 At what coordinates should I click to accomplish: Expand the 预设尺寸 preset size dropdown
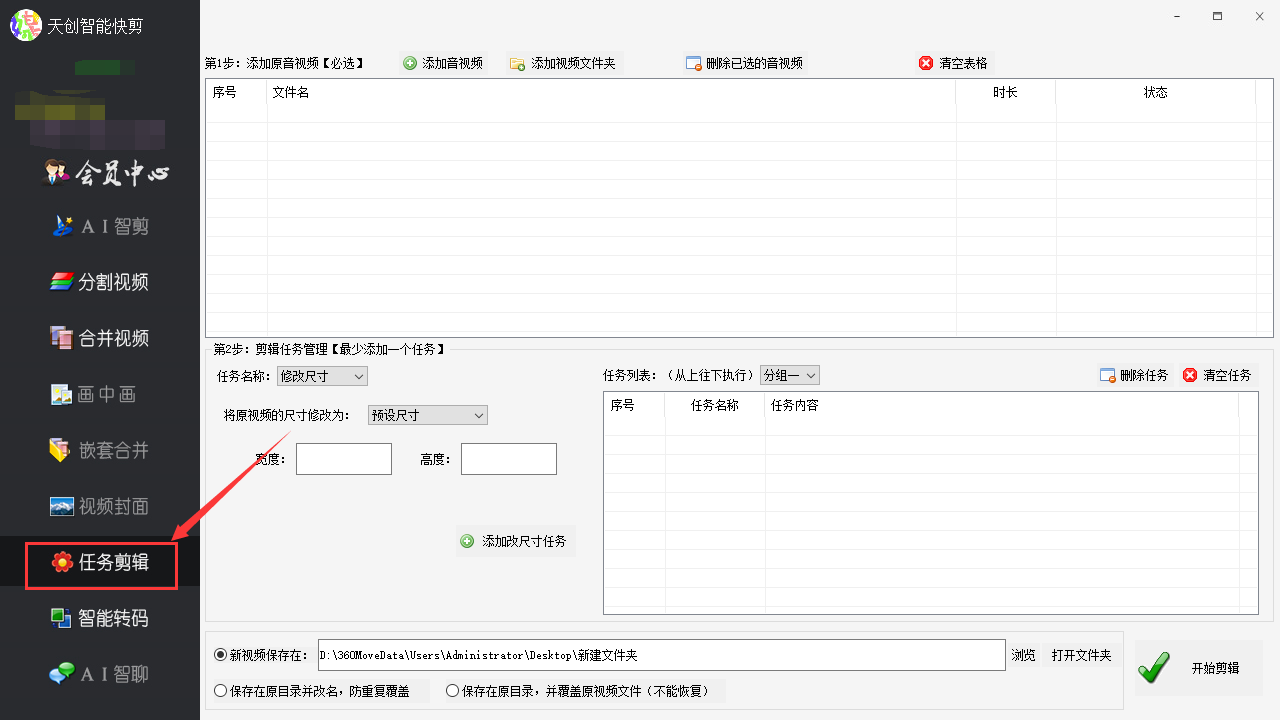(427, 414)
